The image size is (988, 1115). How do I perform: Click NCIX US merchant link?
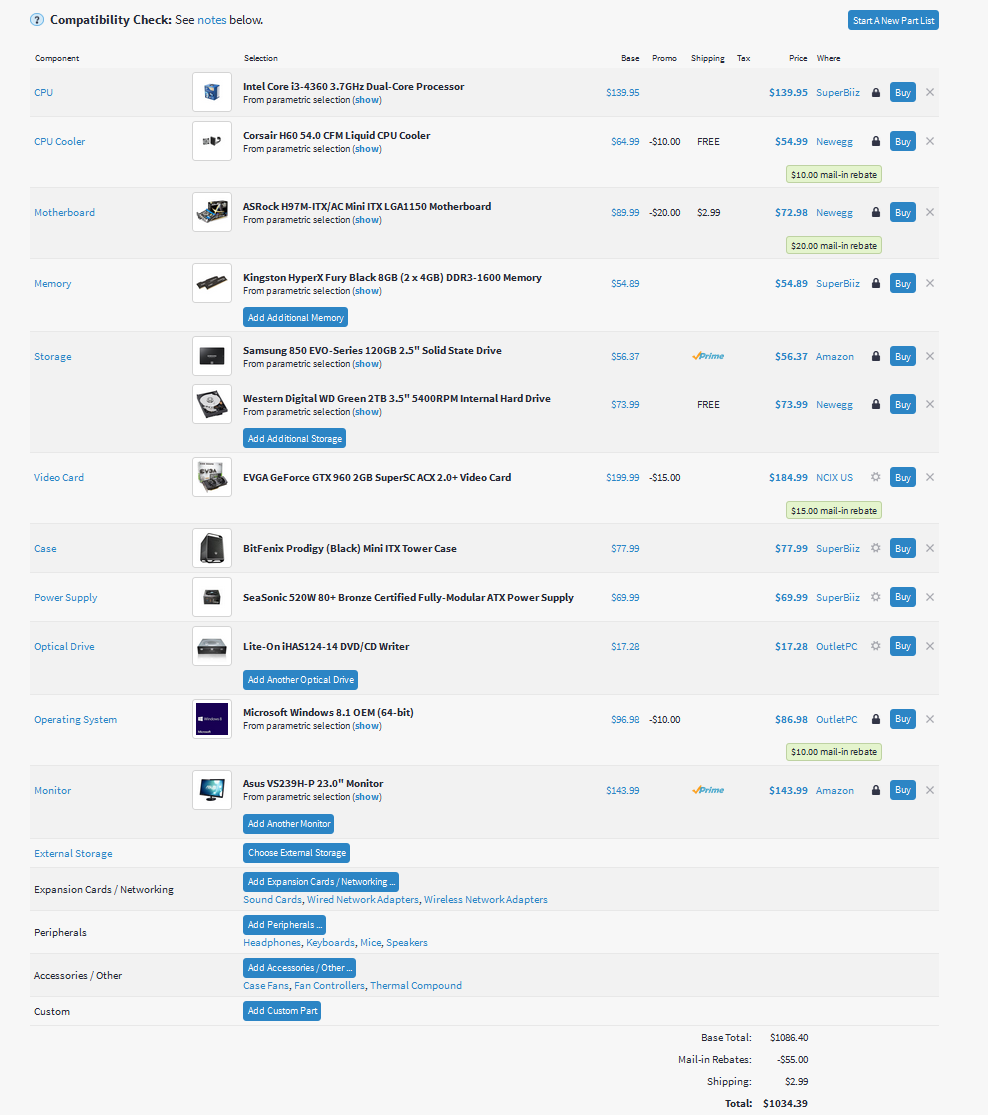pyautogui.click(x=834, y=477)
